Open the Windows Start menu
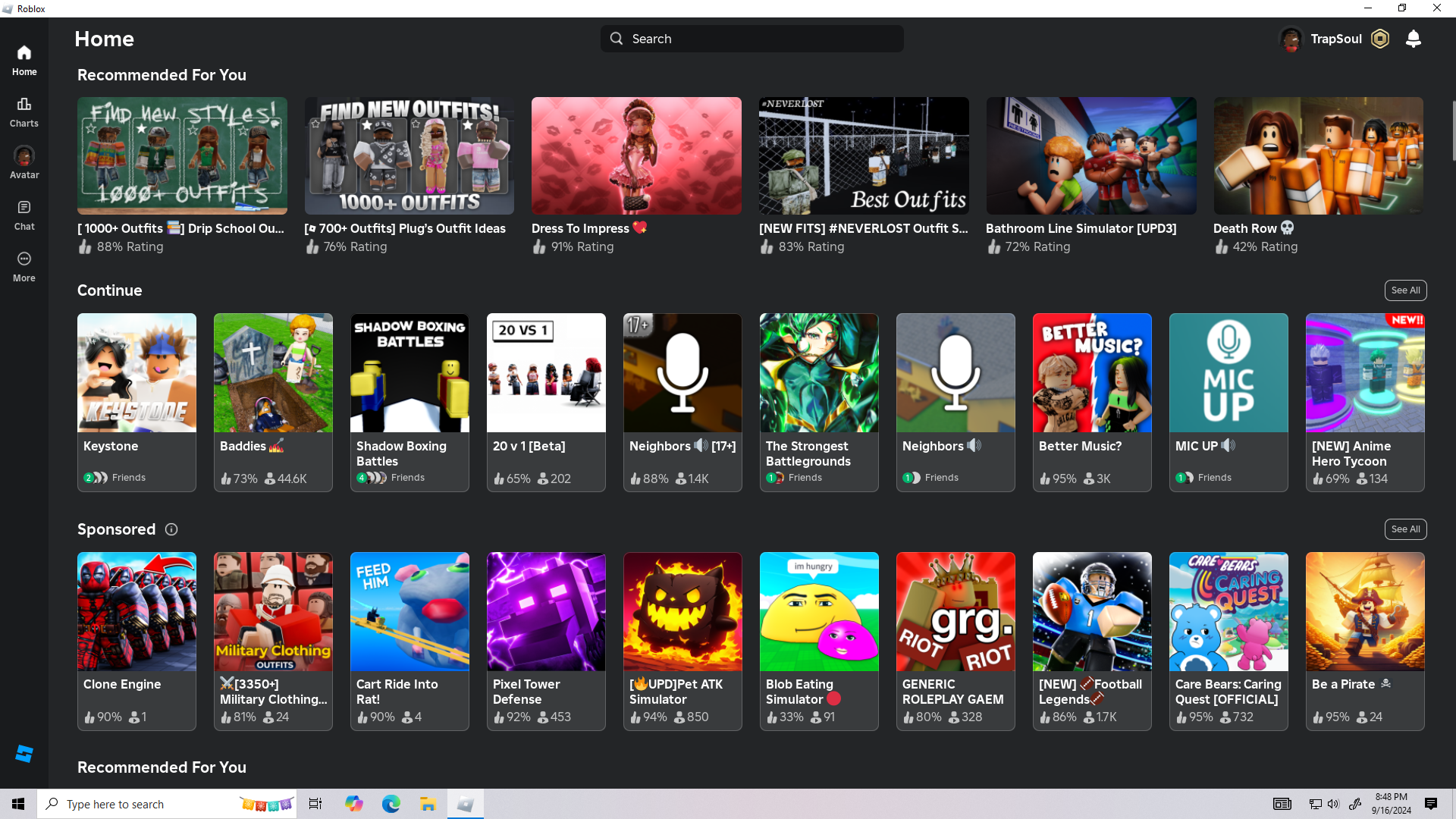This screenshot has height=819, width=1456. pos(18,804)
